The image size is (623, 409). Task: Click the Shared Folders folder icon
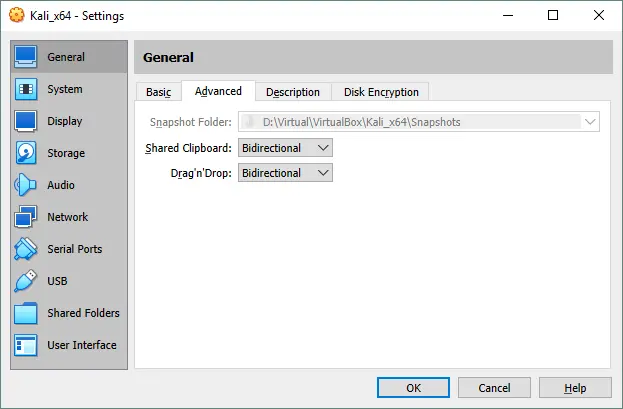click(x=26, y=313)
